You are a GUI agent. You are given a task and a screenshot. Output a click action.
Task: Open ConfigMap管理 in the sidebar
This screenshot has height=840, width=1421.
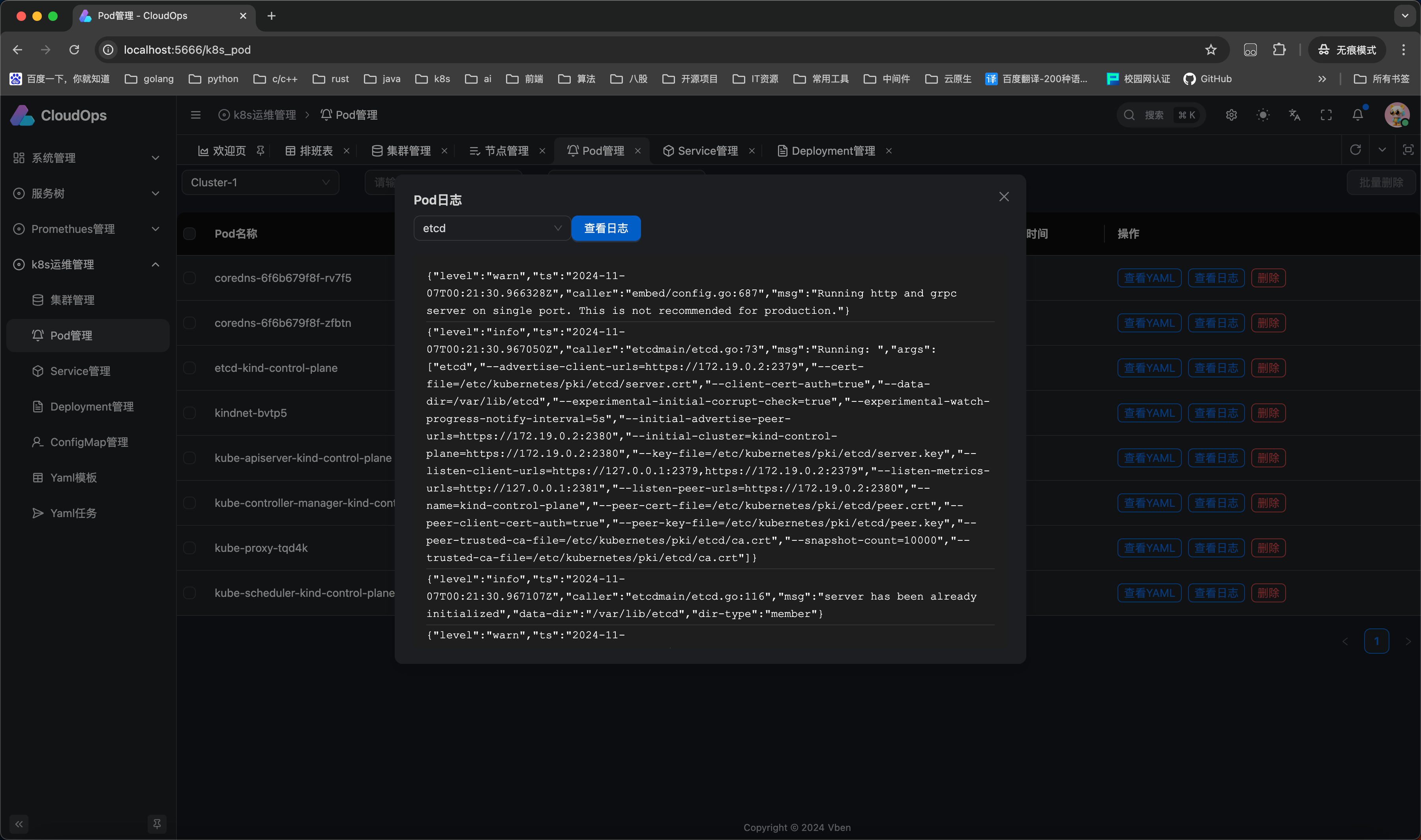88,442
